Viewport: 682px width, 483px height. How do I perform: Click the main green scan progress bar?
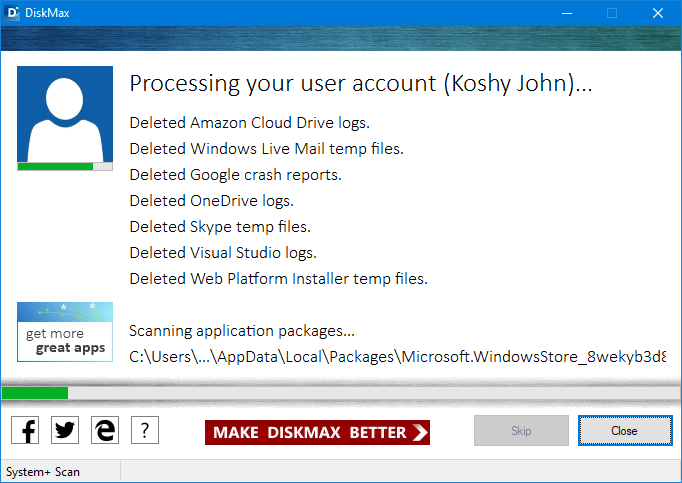(x=341, y=393)
